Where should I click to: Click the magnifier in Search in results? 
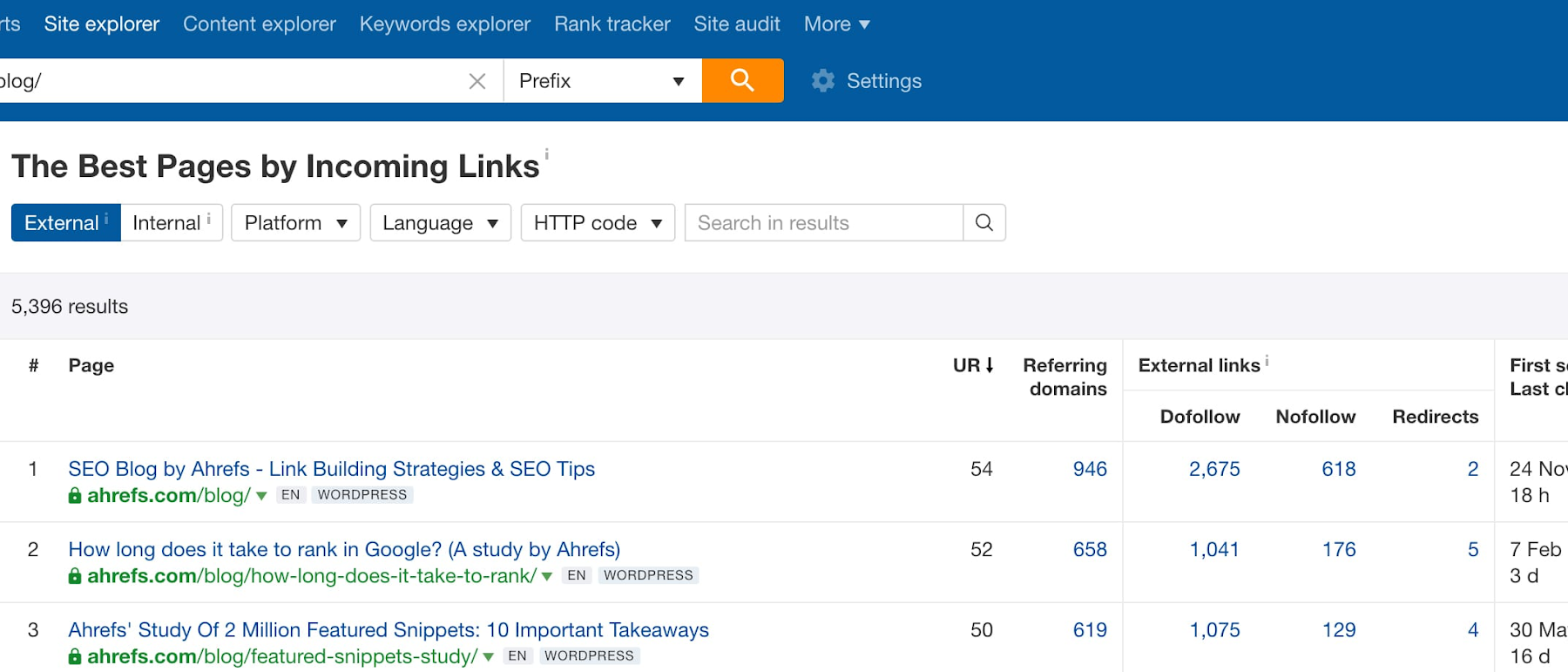pyautogui.click(x=984, y=223)
